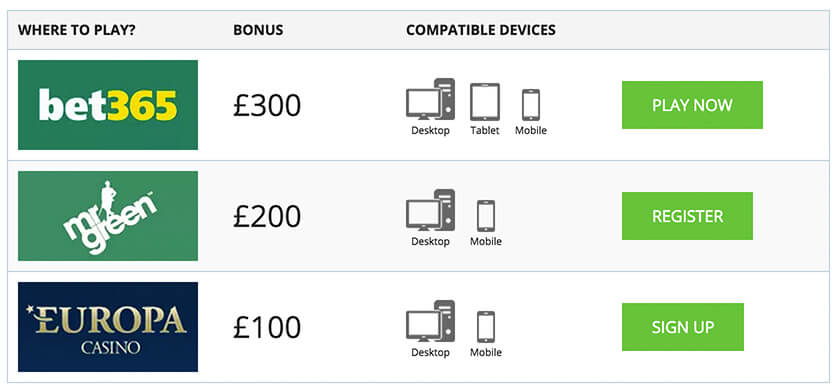Click the Tablet label under bet365 devices
Screen dimensions: 836x390
[x=485, y=130]
